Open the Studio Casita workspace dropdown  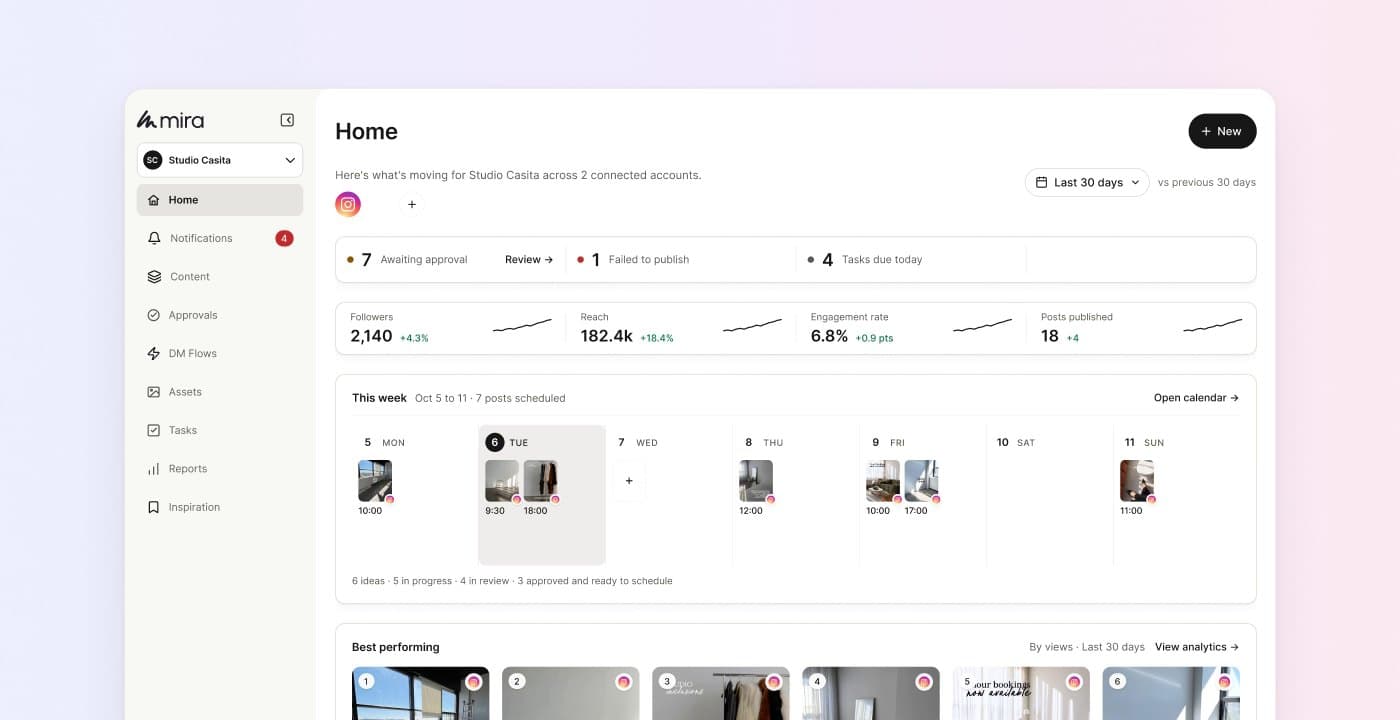(220, 160)
